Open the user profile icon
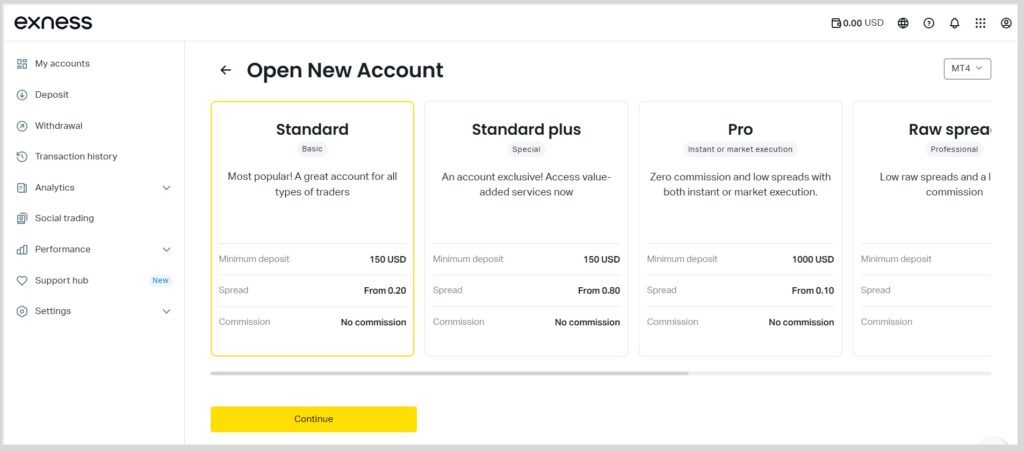This screenshot has height=451, width=1024. (x=1006, y=23)
